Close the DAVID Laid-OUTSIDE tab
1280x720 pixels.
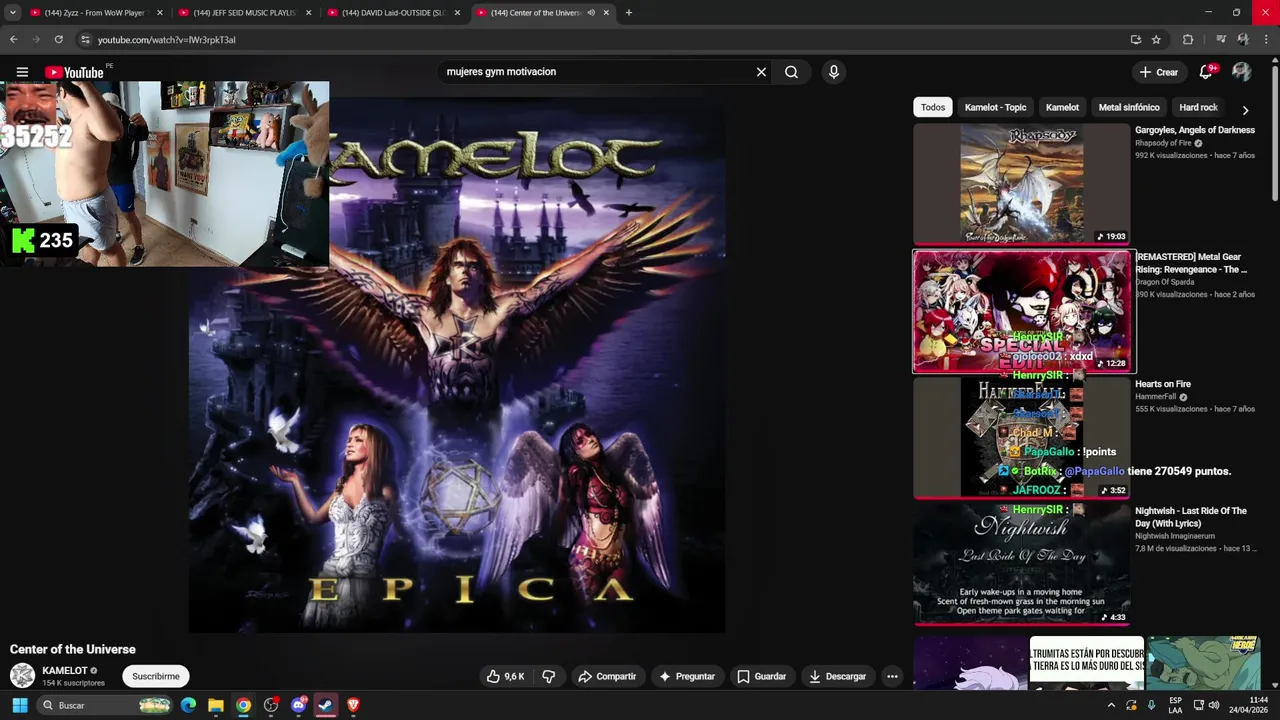[457, 13]
